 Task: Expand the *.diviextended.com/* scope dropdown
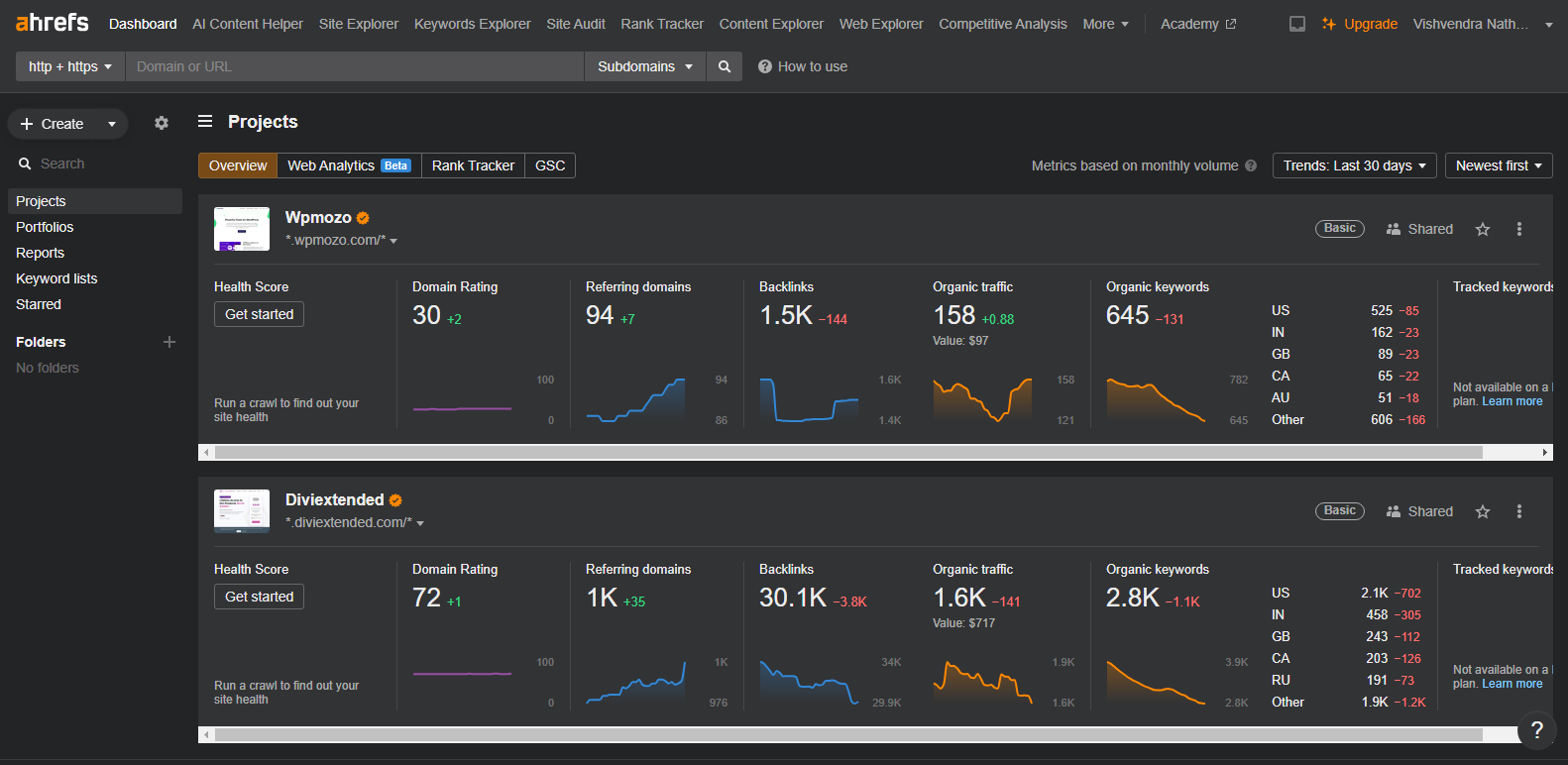[x=355, y=523]
